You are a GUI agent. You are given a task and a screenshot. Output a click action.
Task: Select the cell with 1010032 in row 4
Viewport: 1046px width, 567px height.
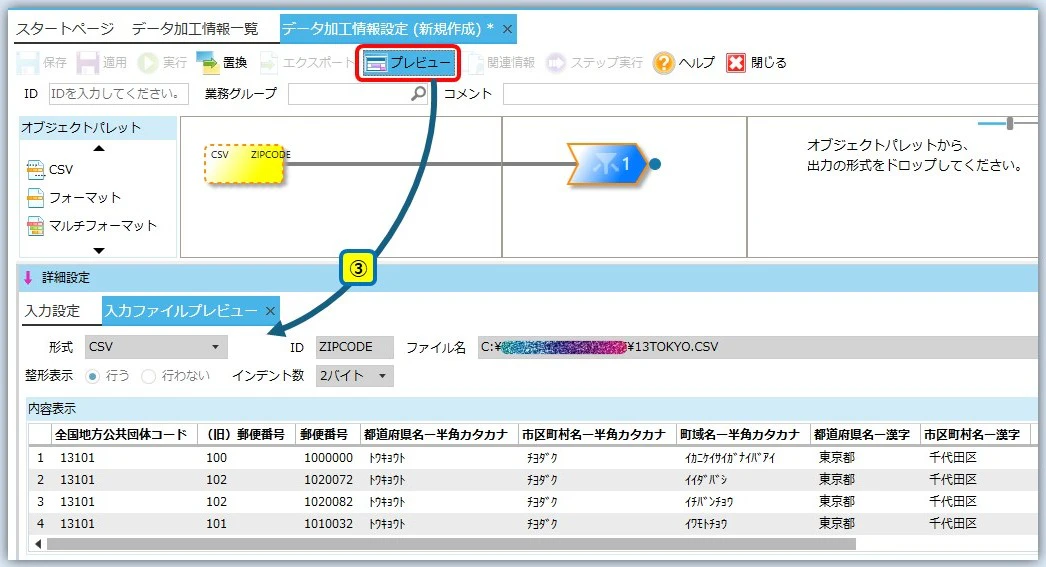coord(328,524)
